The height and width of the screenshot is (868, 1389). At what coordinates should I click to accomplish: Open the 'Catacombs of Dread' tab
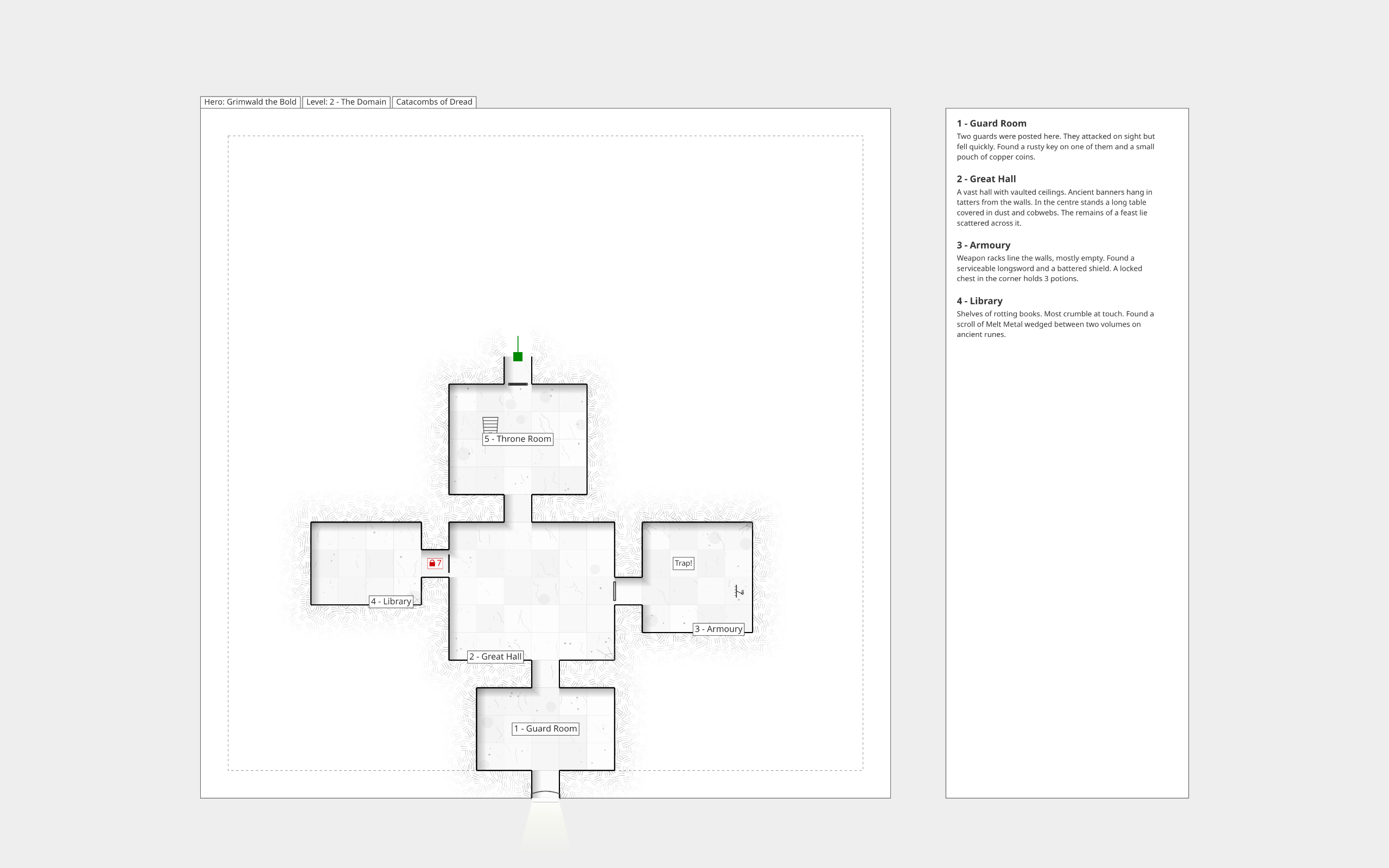[x=434, y=102]
